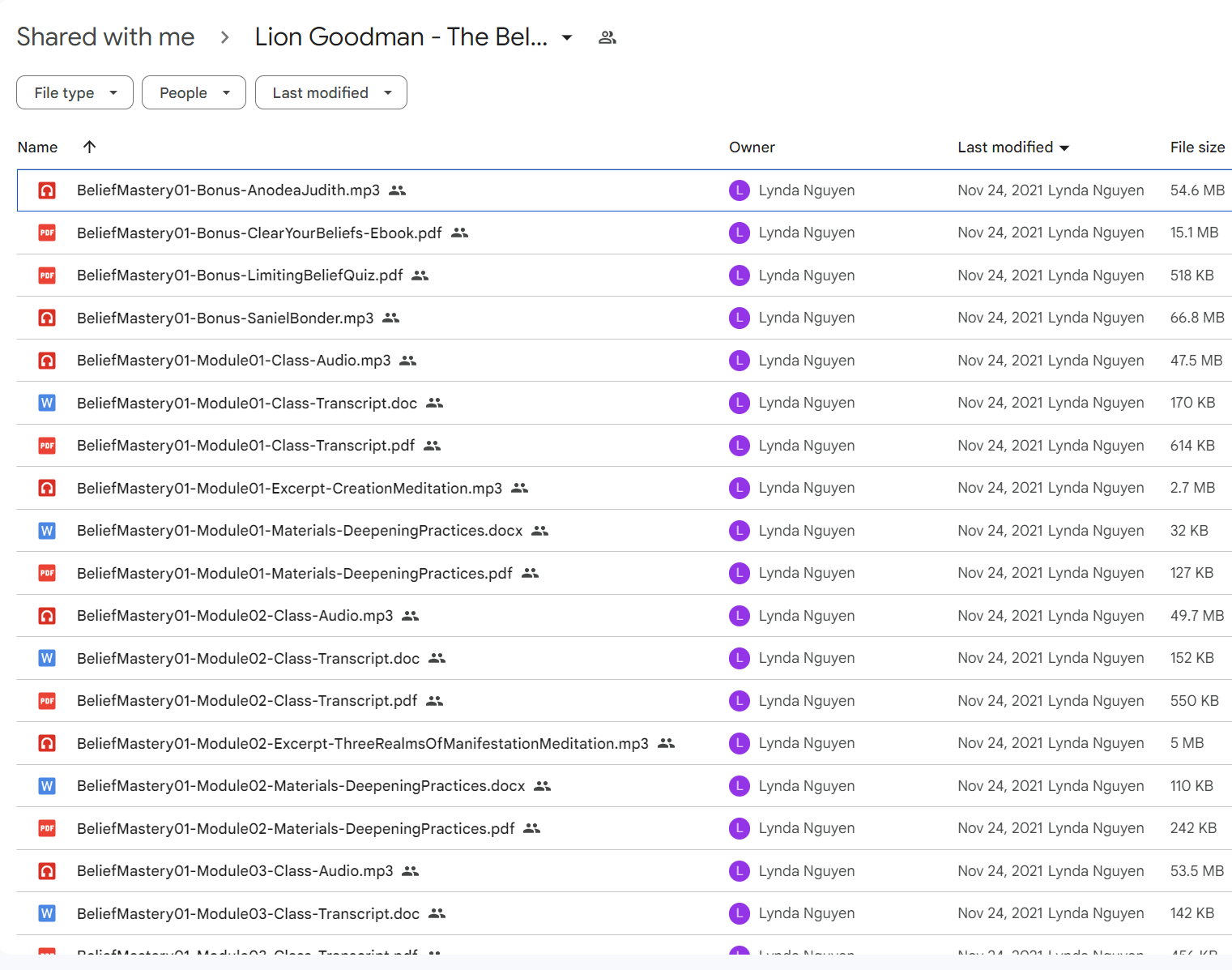Viewport: 1232px width, 970px height.
Task: Click audio icon of Module01-Excerpt-CreationMeditation.mp3
Action: (47, 488)
